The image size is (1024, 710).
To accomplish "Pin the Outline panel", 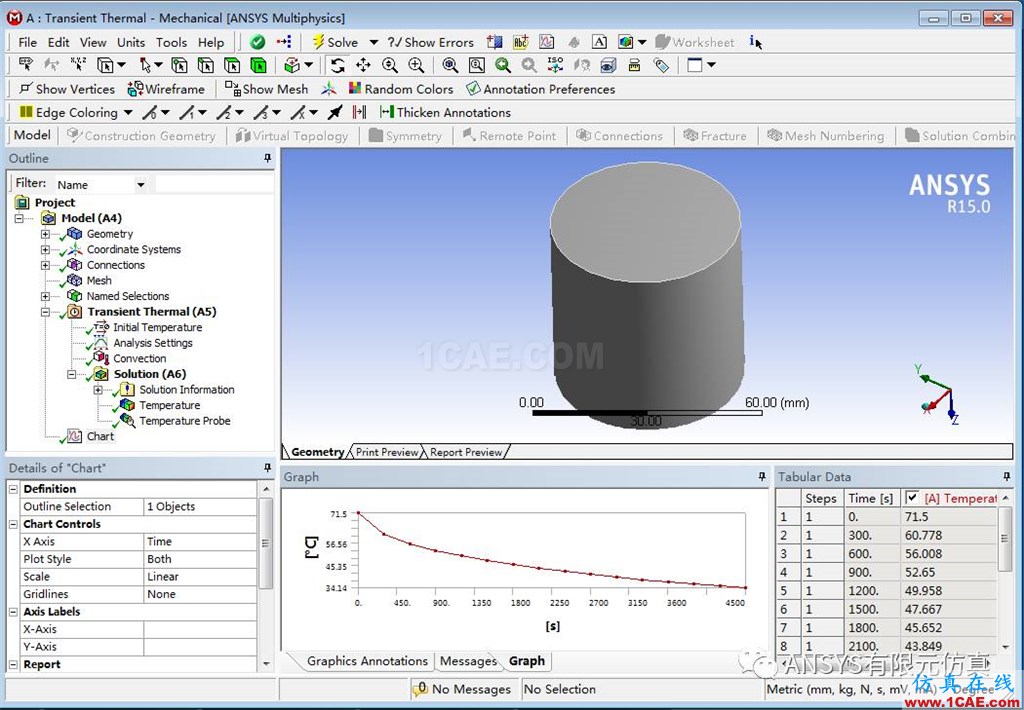I will point(267,159).
